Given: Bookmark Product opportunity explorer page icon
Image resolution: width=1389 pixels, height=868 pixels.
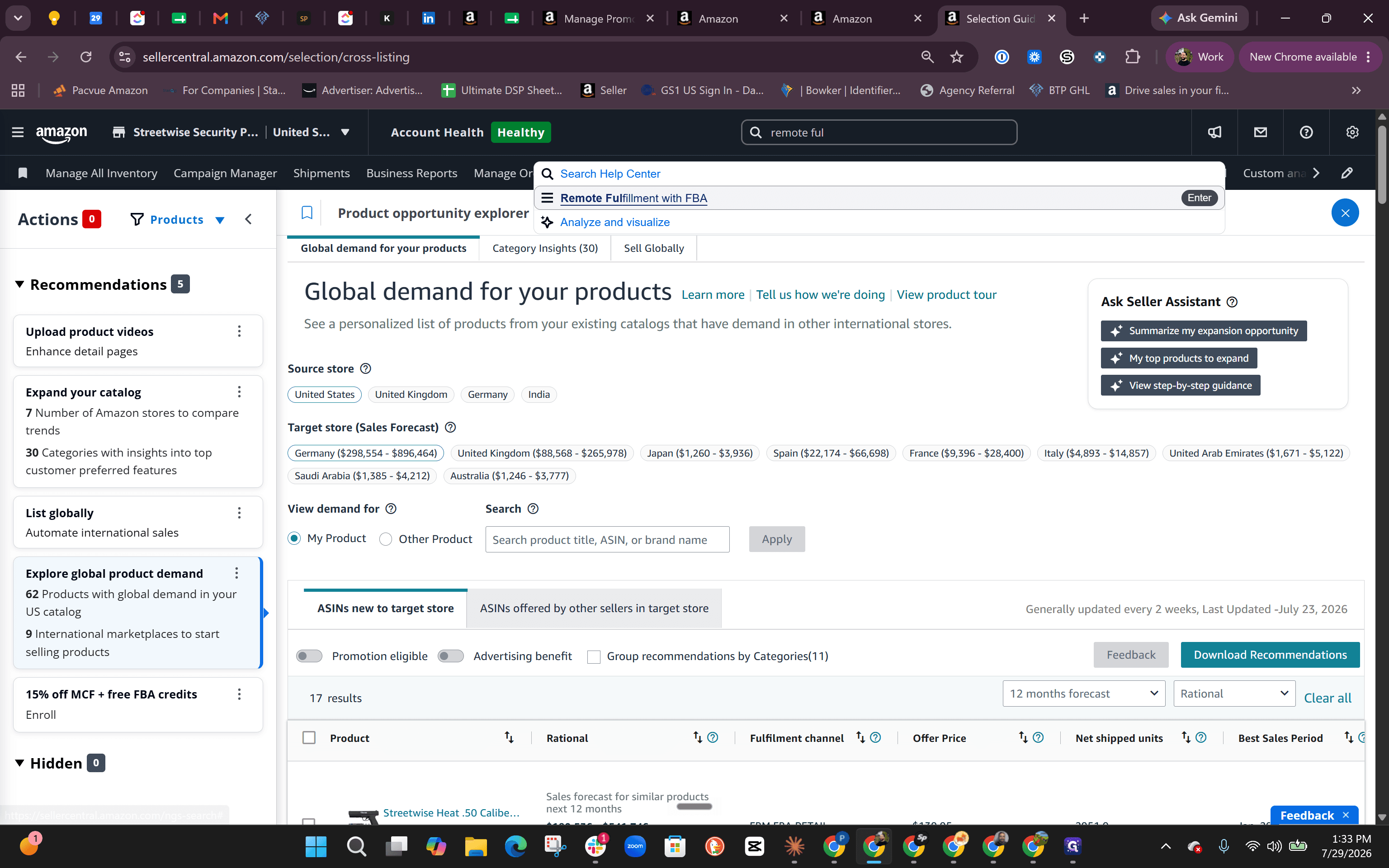Looking at the screenshot, I should 307,213.
